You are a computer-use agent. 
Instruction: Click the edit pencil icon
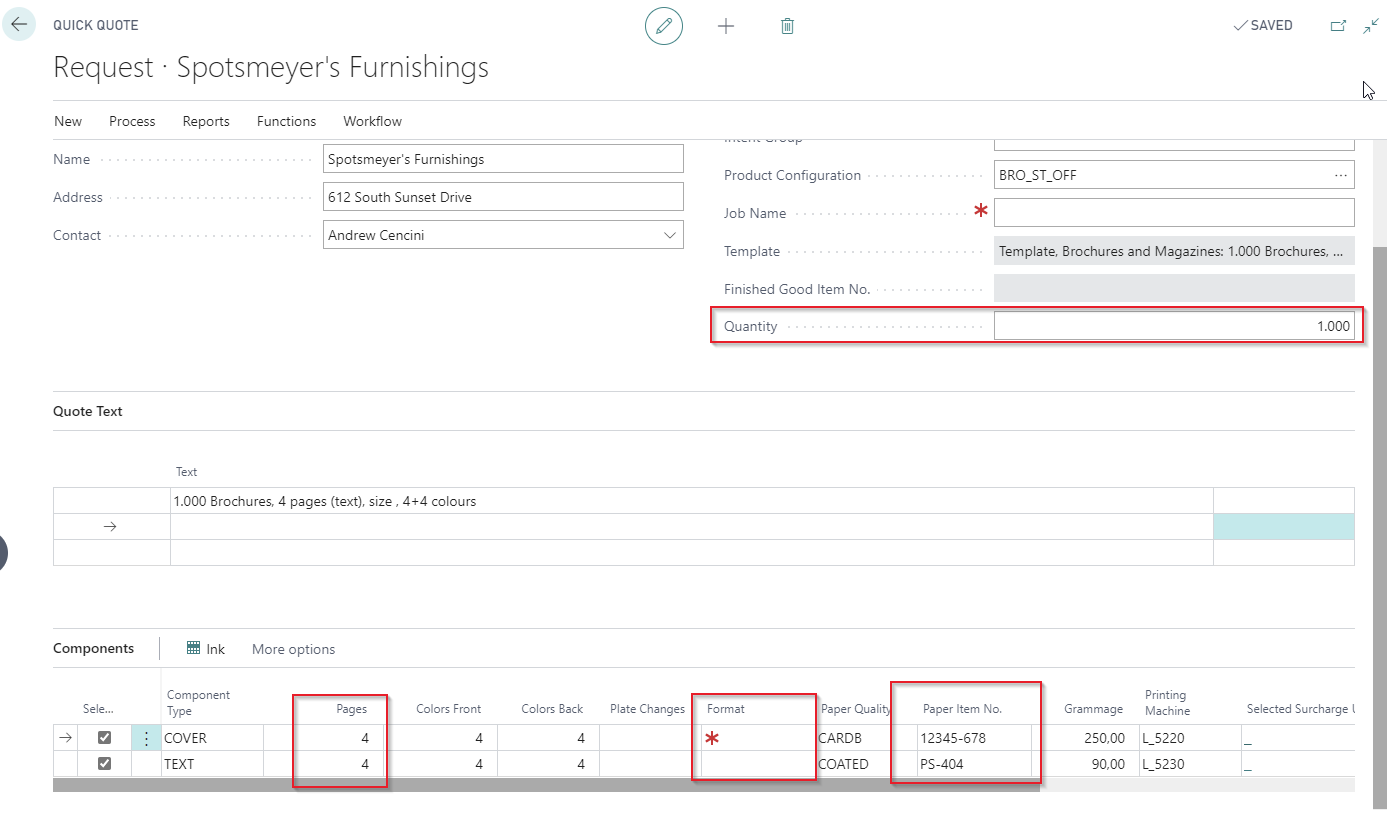663,26
